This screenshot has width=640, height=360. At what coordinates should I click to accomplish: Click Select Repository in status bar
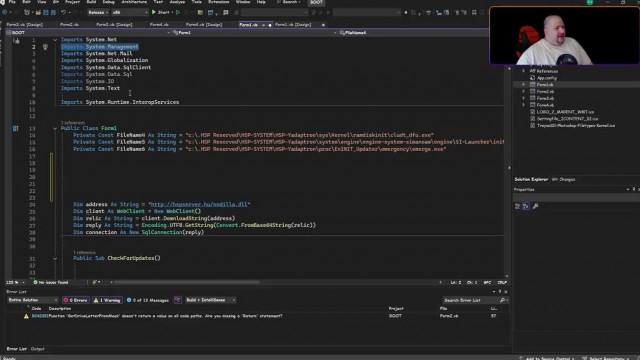[x=607, y=358]
